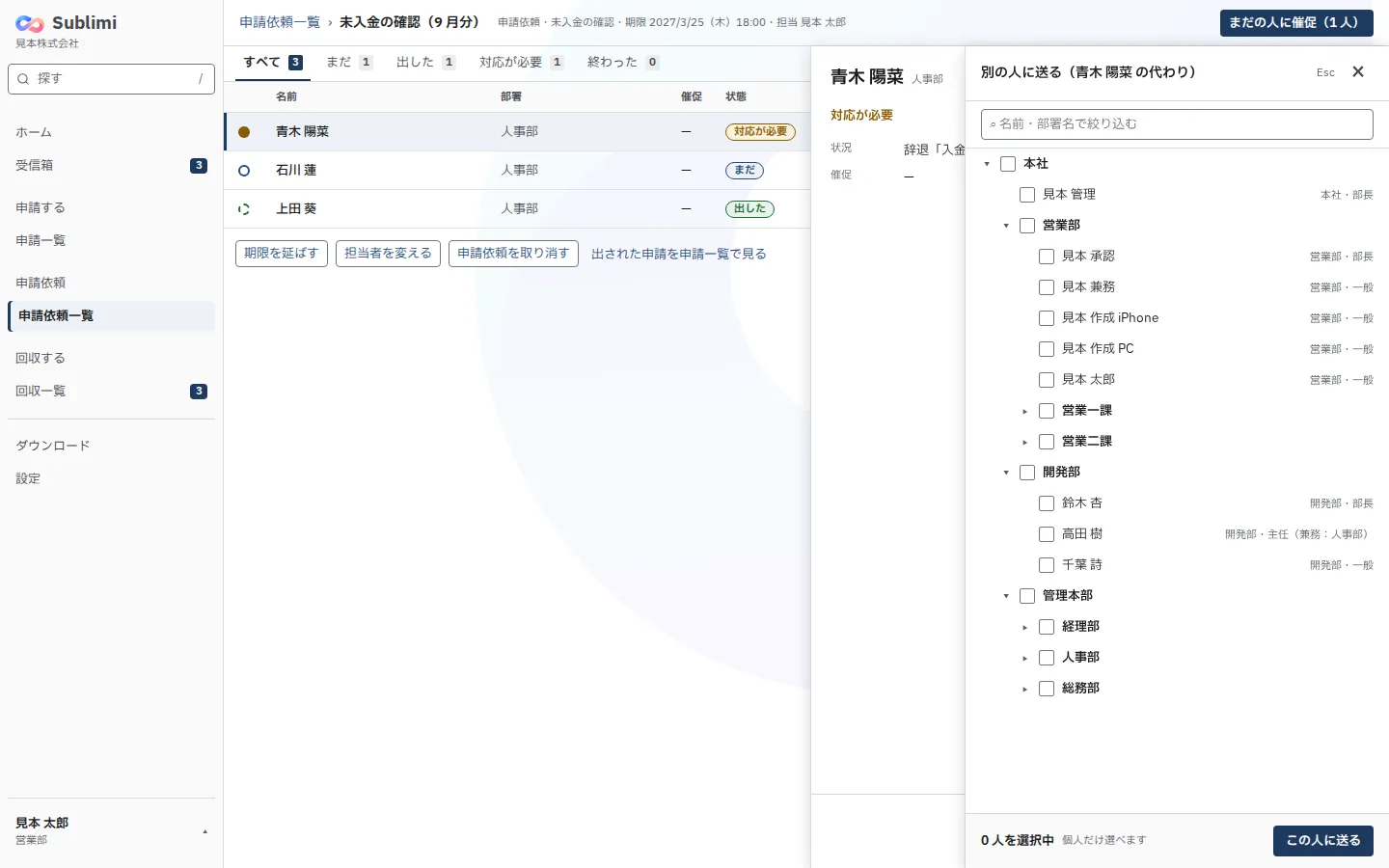Click the Sublimi logo icon
Screen dimensions: 1389x868
[30, 24]
